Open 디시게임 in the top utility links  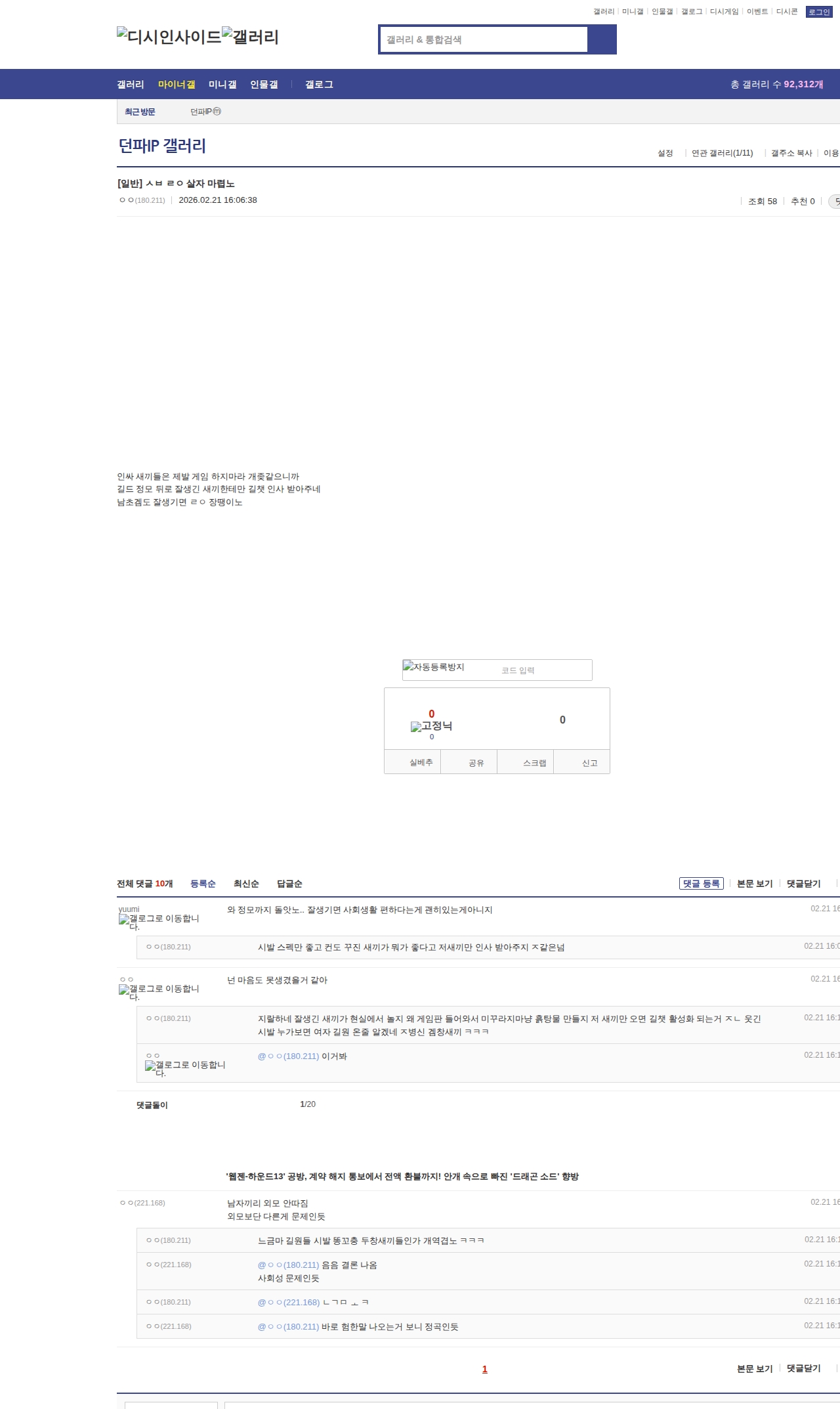point(724,12)
